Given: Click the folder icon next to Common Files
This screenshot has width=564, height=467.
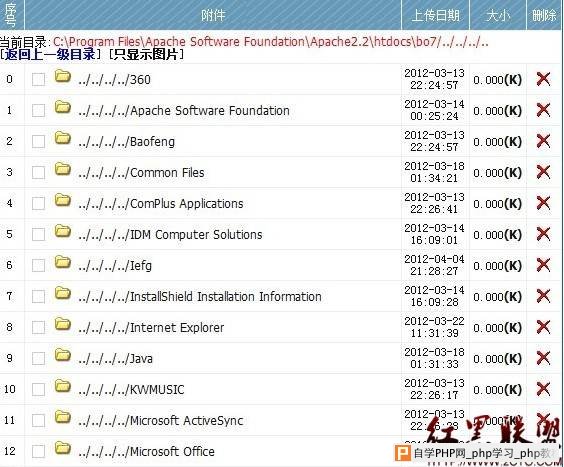Looking at the screenshot, I should [63, 169].
